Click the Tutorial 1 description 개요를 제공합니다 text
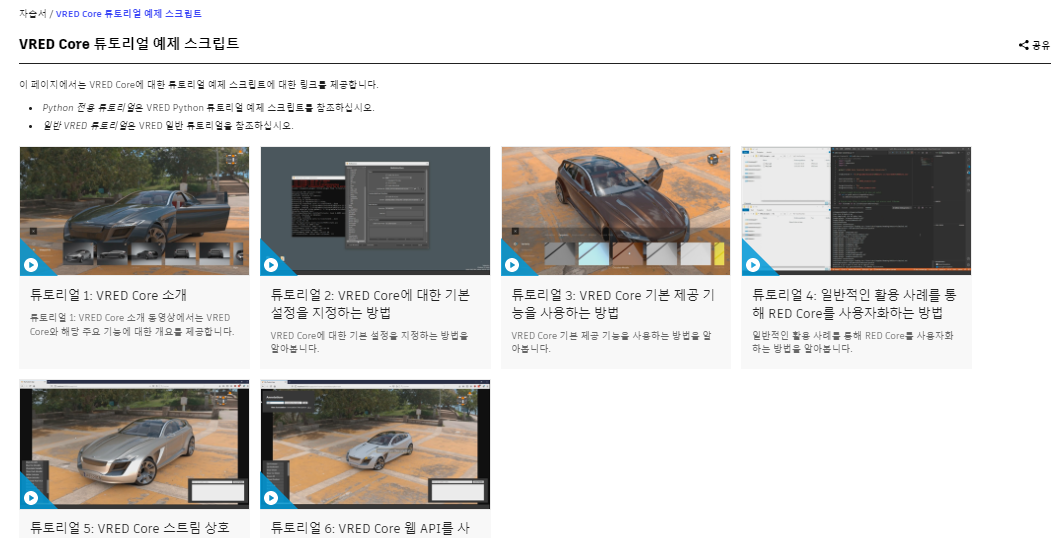Screen dimensions: 1059x538 tap(132, 325)
